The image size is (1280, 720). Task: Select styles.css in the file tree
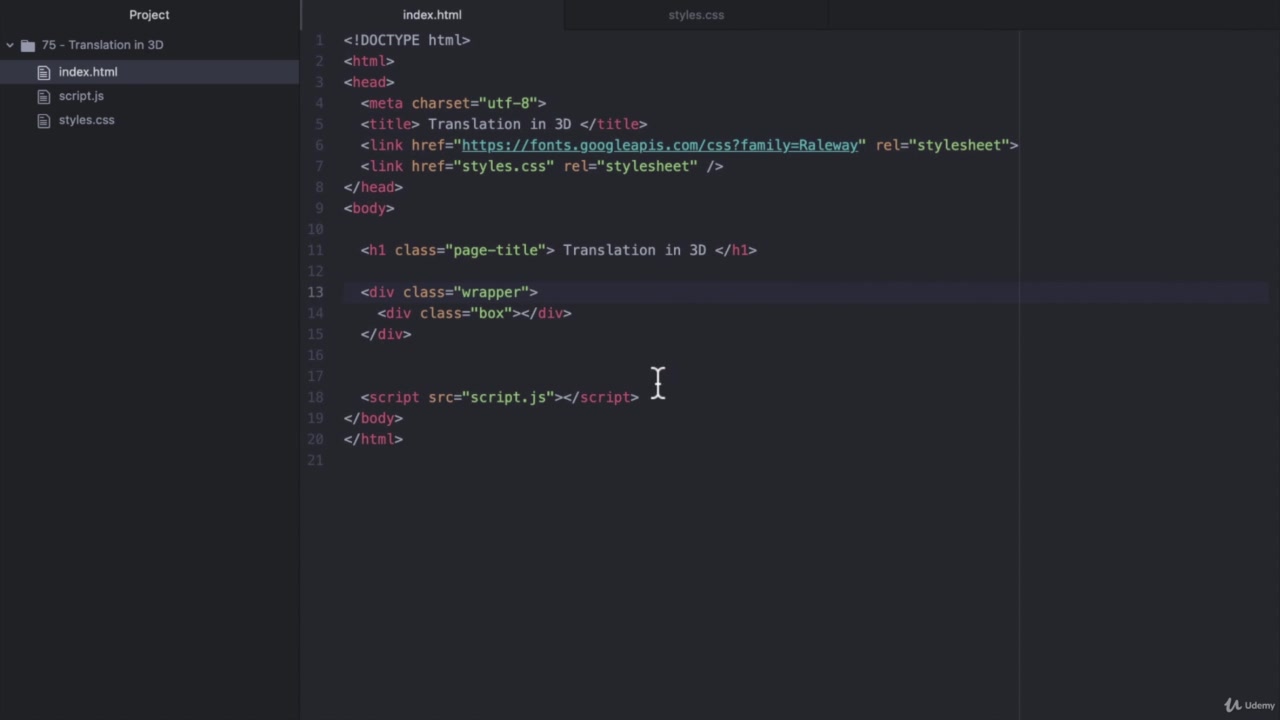point(86,119)
